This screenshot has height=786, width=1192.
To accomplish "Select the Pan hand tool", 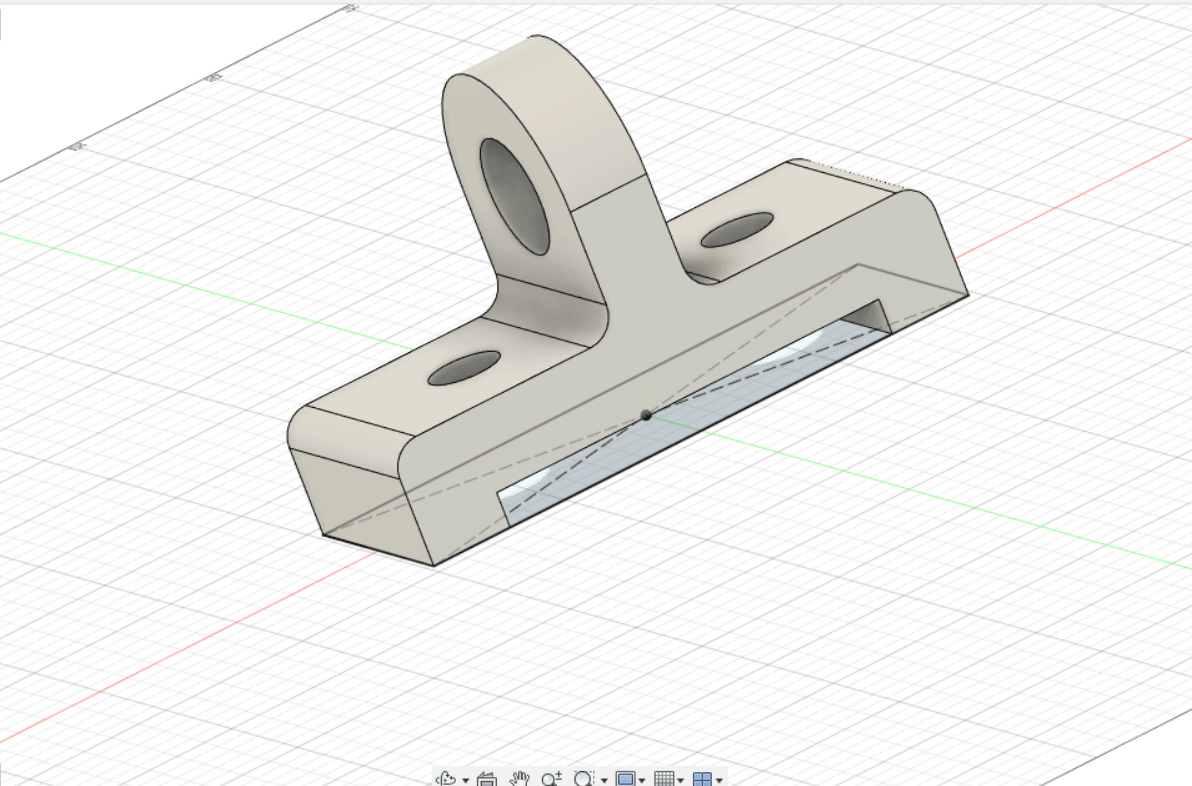I will [519, 778].
